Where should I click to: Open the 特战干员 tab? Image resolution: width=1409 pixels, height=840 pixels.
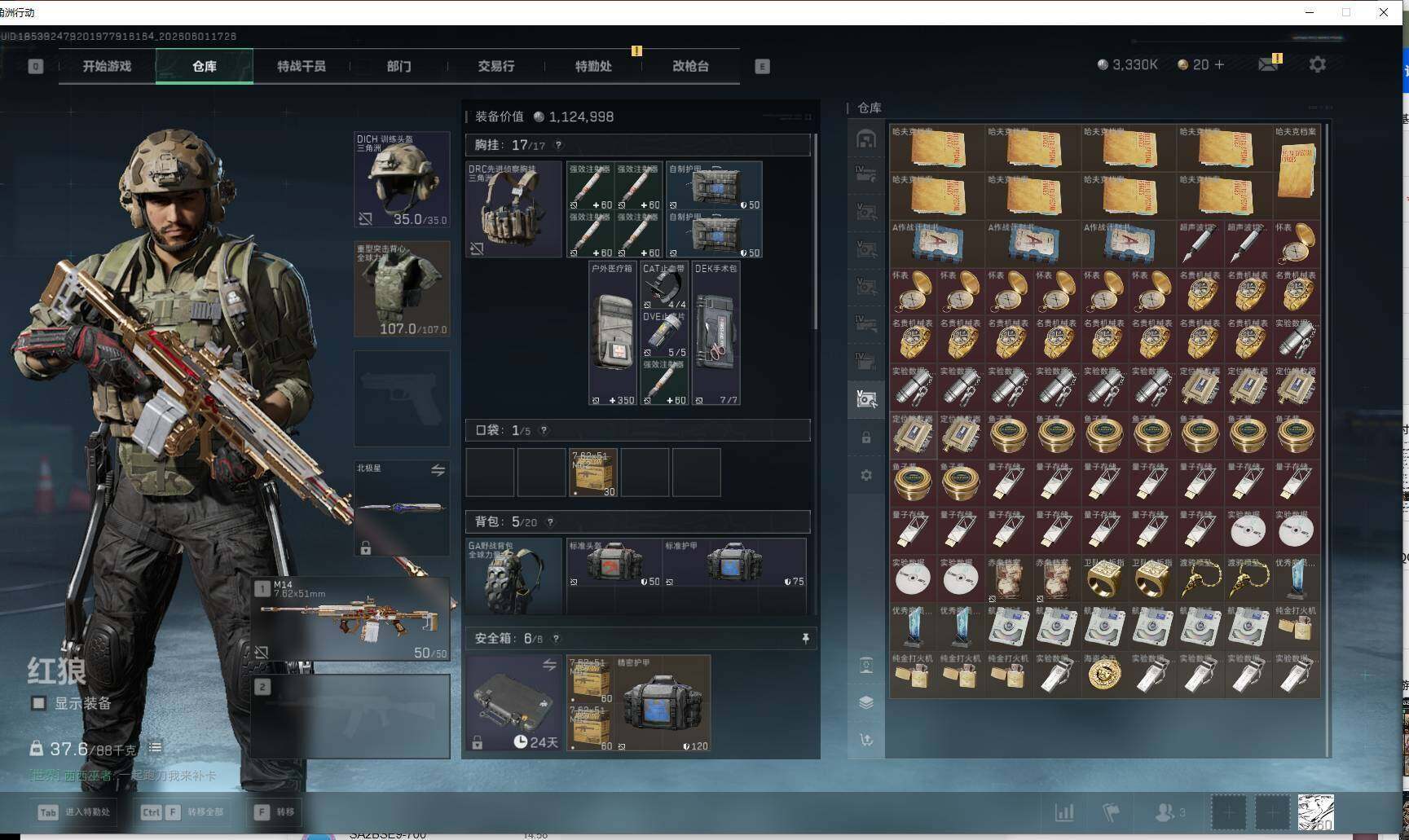(x=302, y=66)
